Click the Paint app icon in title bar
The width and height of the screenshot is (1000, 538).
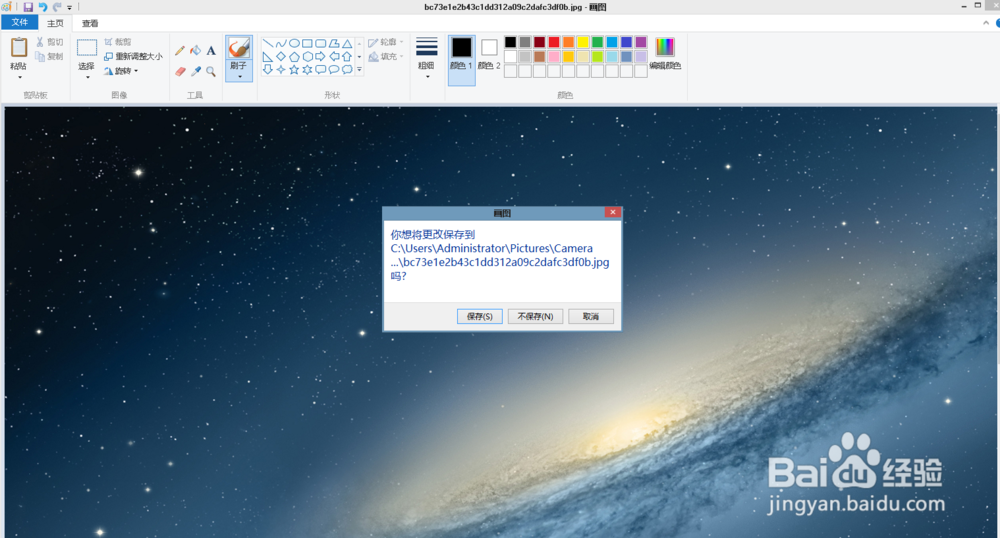pos(7,7)
